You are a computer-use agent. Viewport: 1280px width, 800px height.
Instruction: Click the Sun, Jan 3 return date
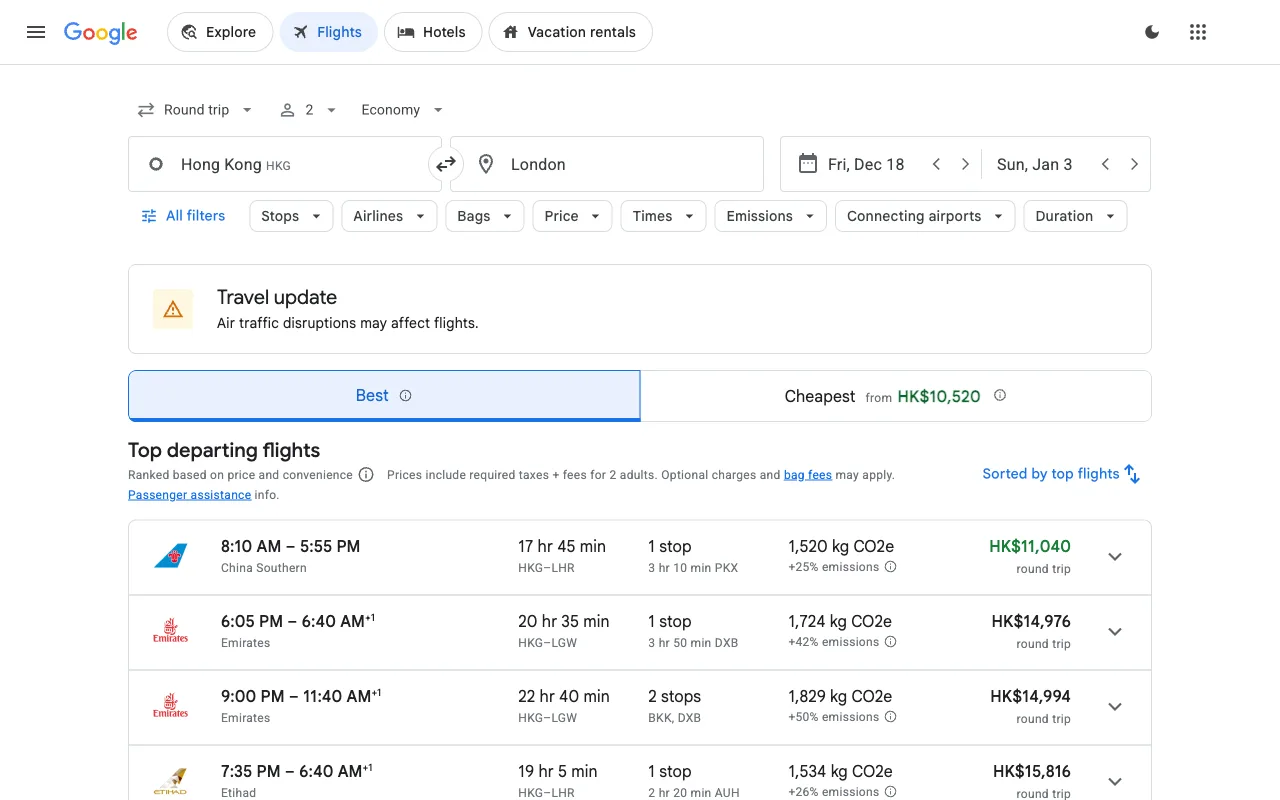point(1034,164)
